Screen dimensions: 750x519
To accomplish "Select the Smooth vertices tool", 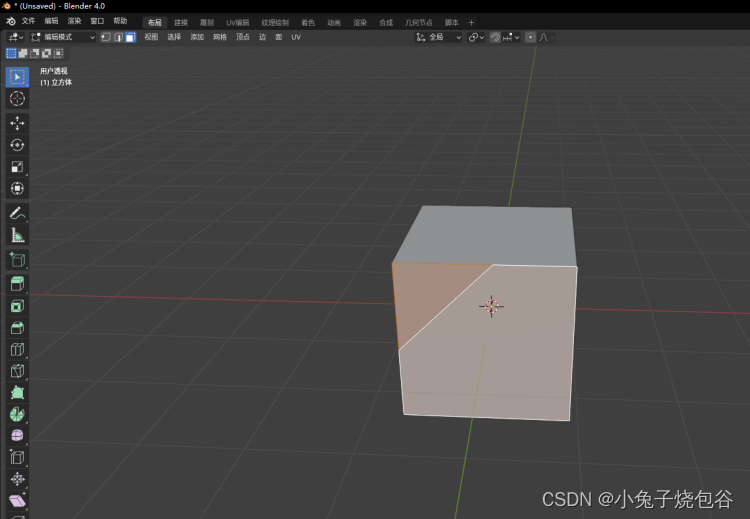I will point(17,436).
